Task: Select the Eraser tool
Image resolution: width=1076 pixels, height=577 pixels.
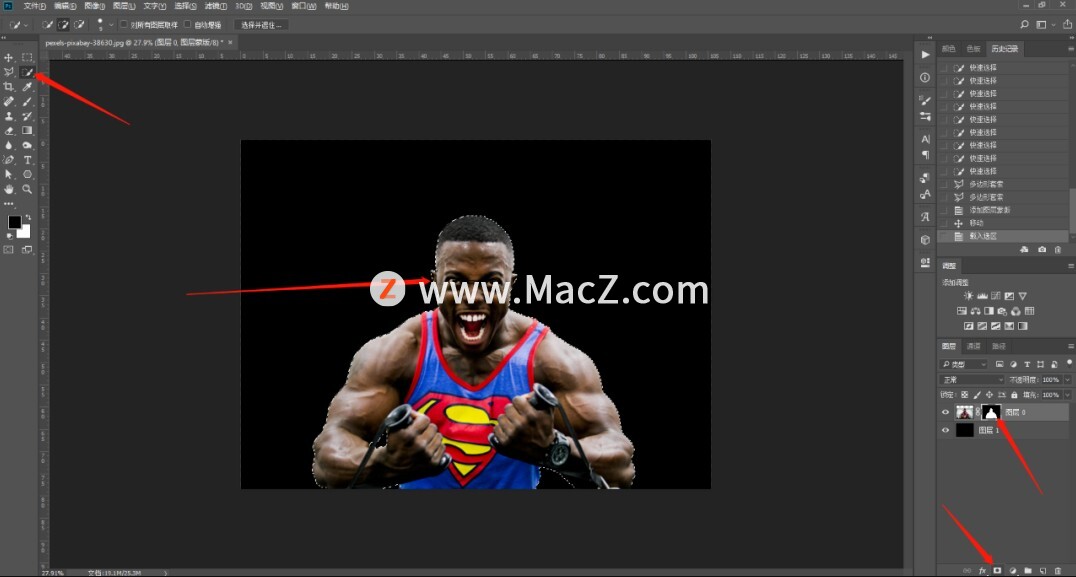Action: (x=9, y=131)
